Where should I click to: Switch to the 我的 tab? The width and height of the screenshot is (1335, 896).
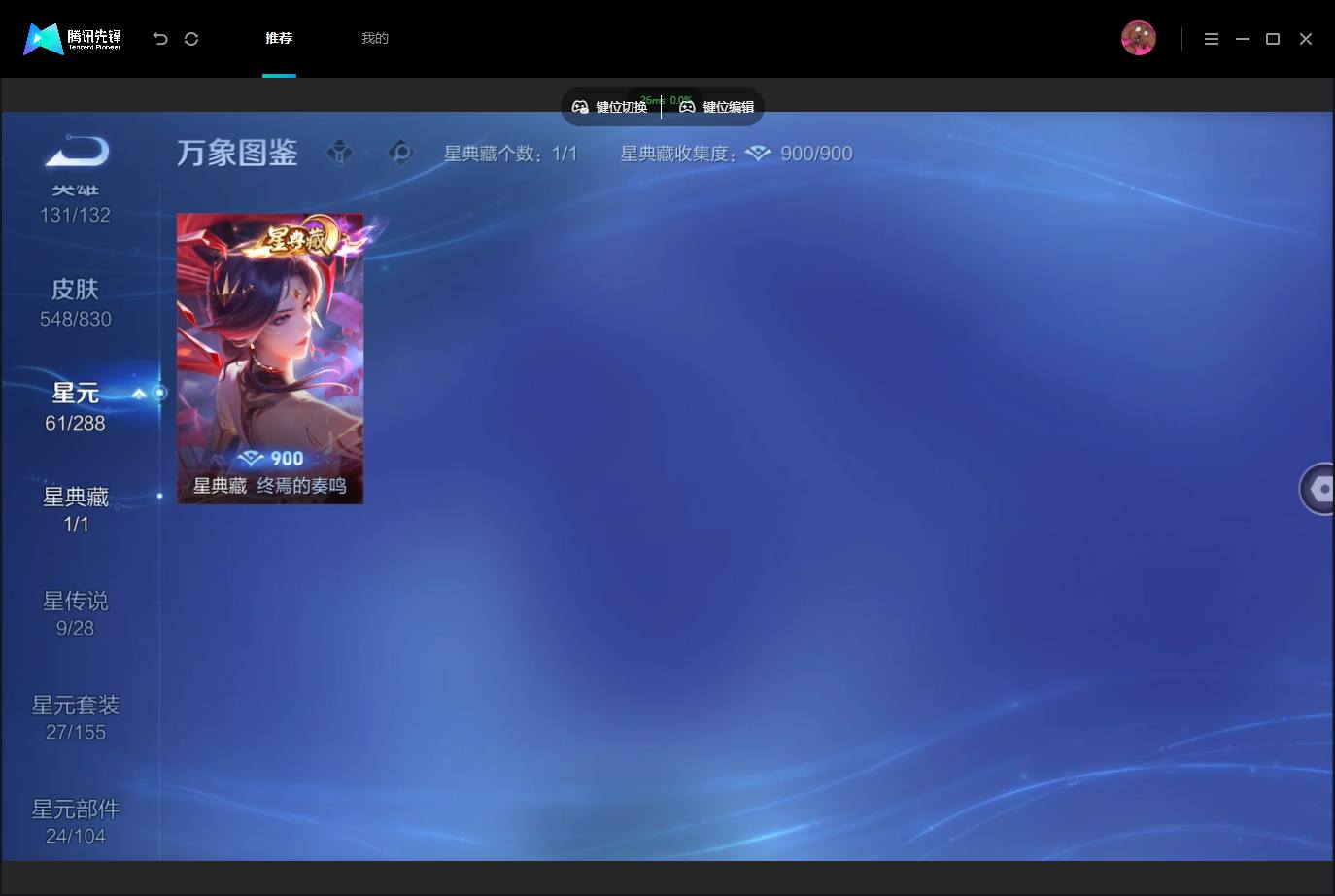375,39
